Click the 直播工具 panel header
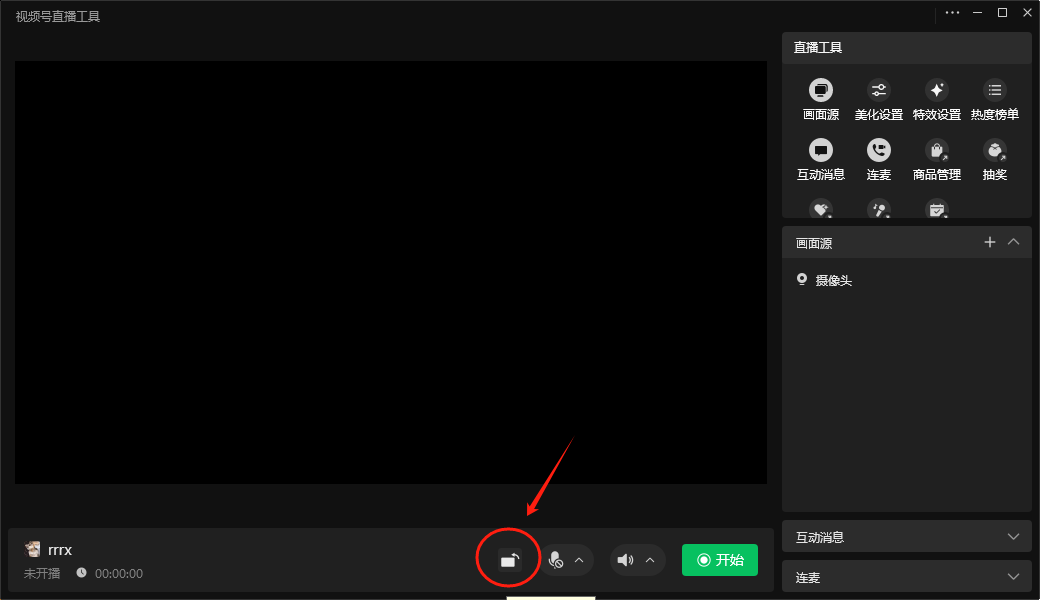The height and width of the screenshot is (600, 1040). pyautogui.click(x=907, y=48)
